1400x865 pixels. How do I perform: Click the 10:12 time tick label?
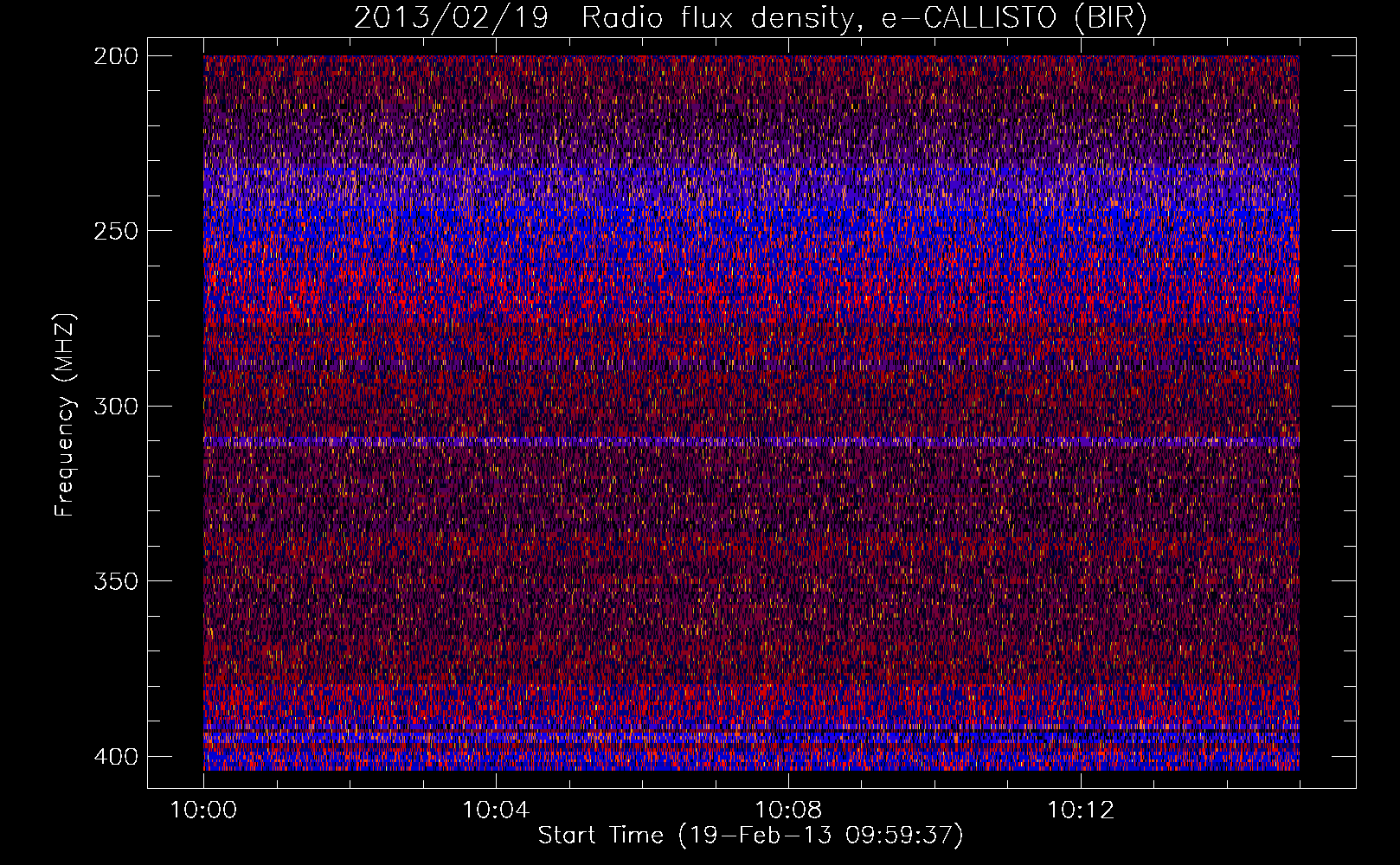(x=1081, y=811)
